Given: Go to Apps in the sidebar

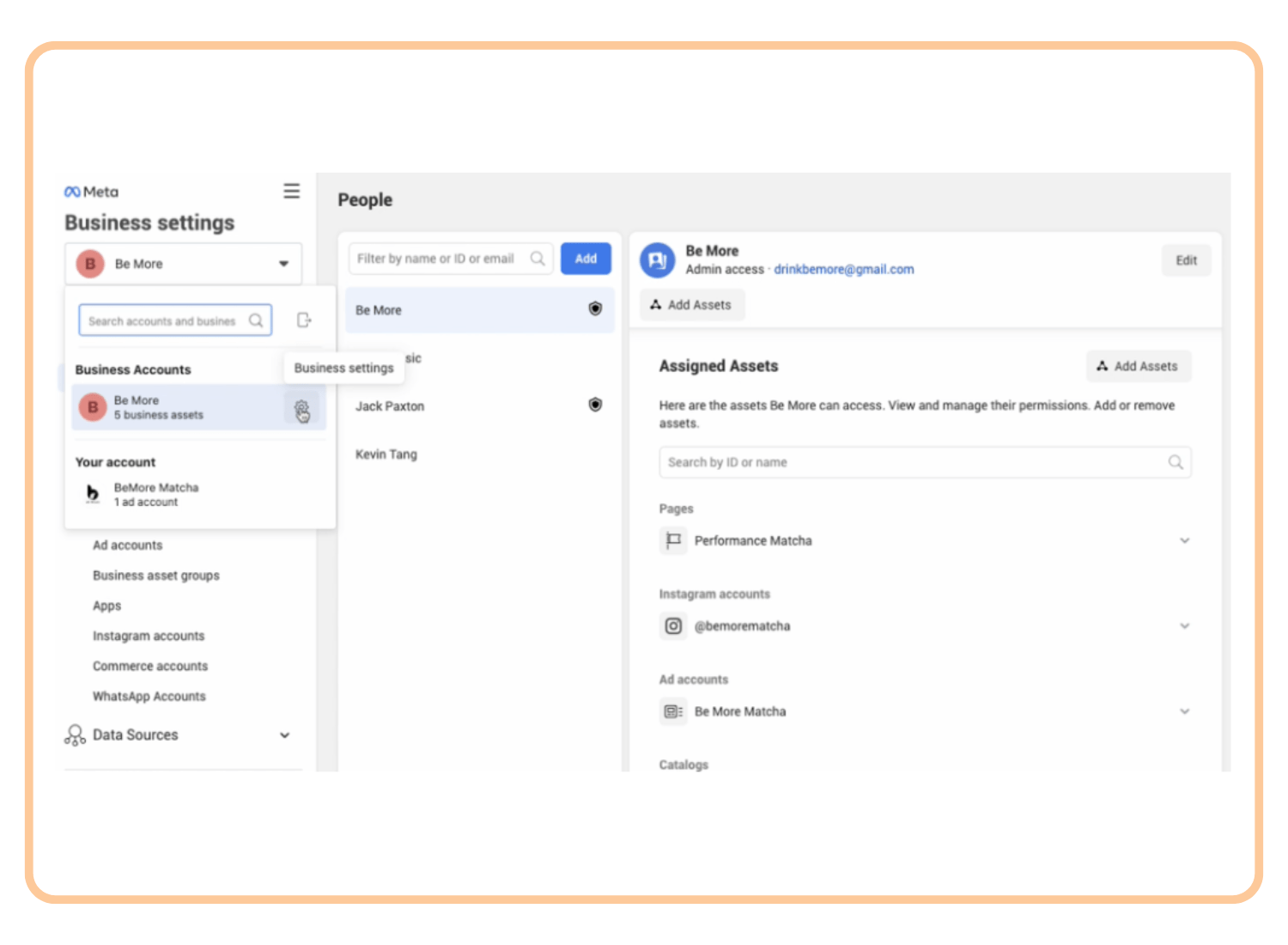Looking at the screenshot, I should (107, 606).
